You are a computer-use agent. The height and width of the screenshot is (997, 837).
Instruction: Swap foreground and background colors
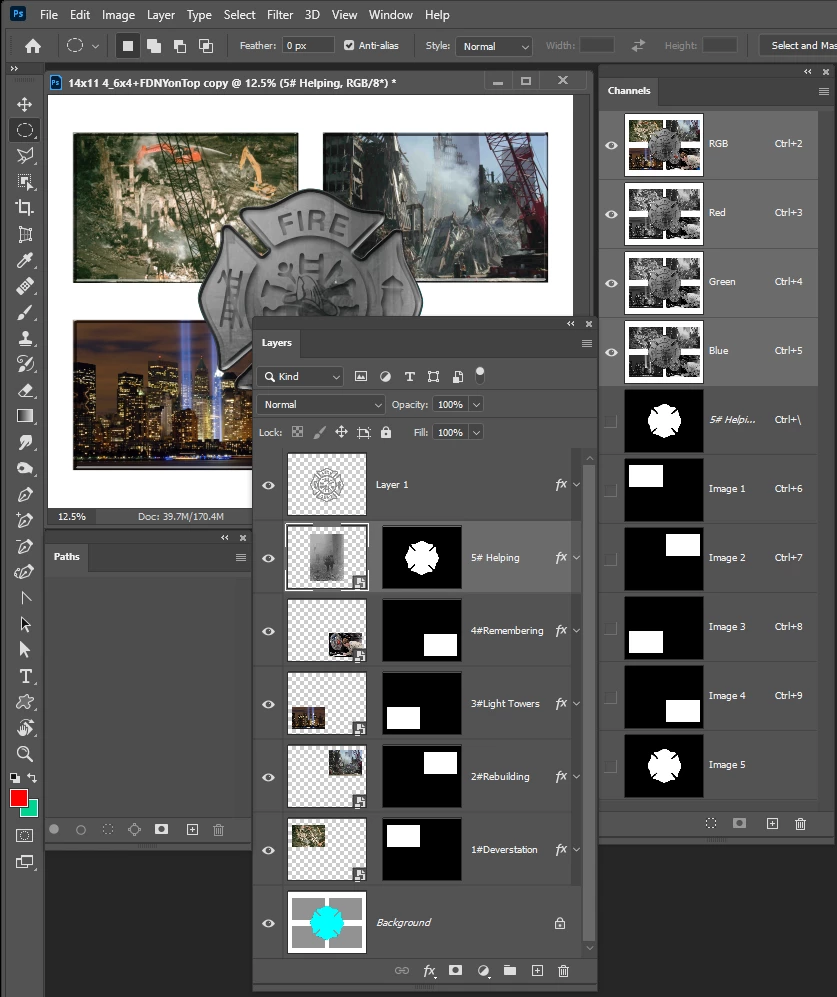[32, 778]
